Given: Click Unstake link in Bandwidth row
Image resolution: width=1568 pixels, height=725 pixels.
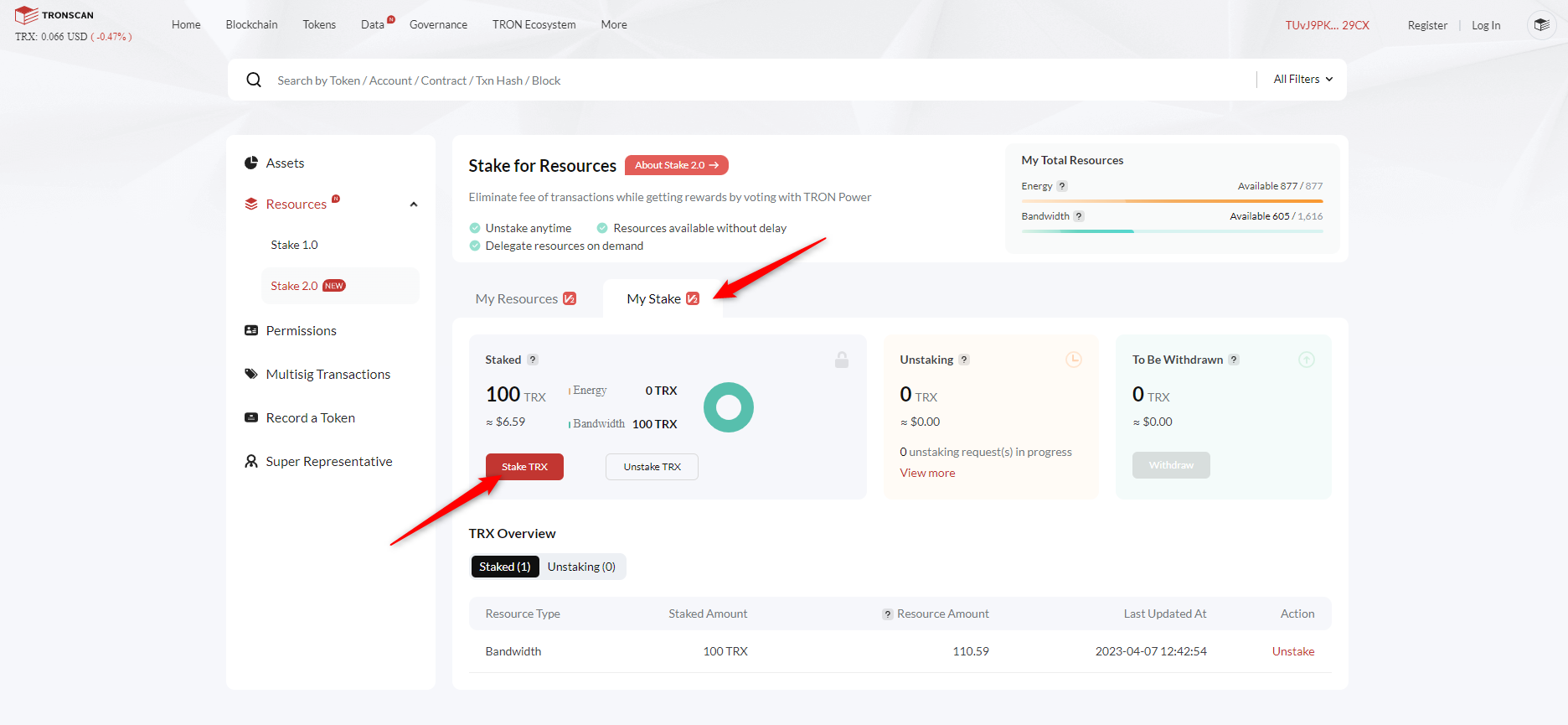Looking at the screenshot, I should pyautogui.click(x=1292, y=651).
